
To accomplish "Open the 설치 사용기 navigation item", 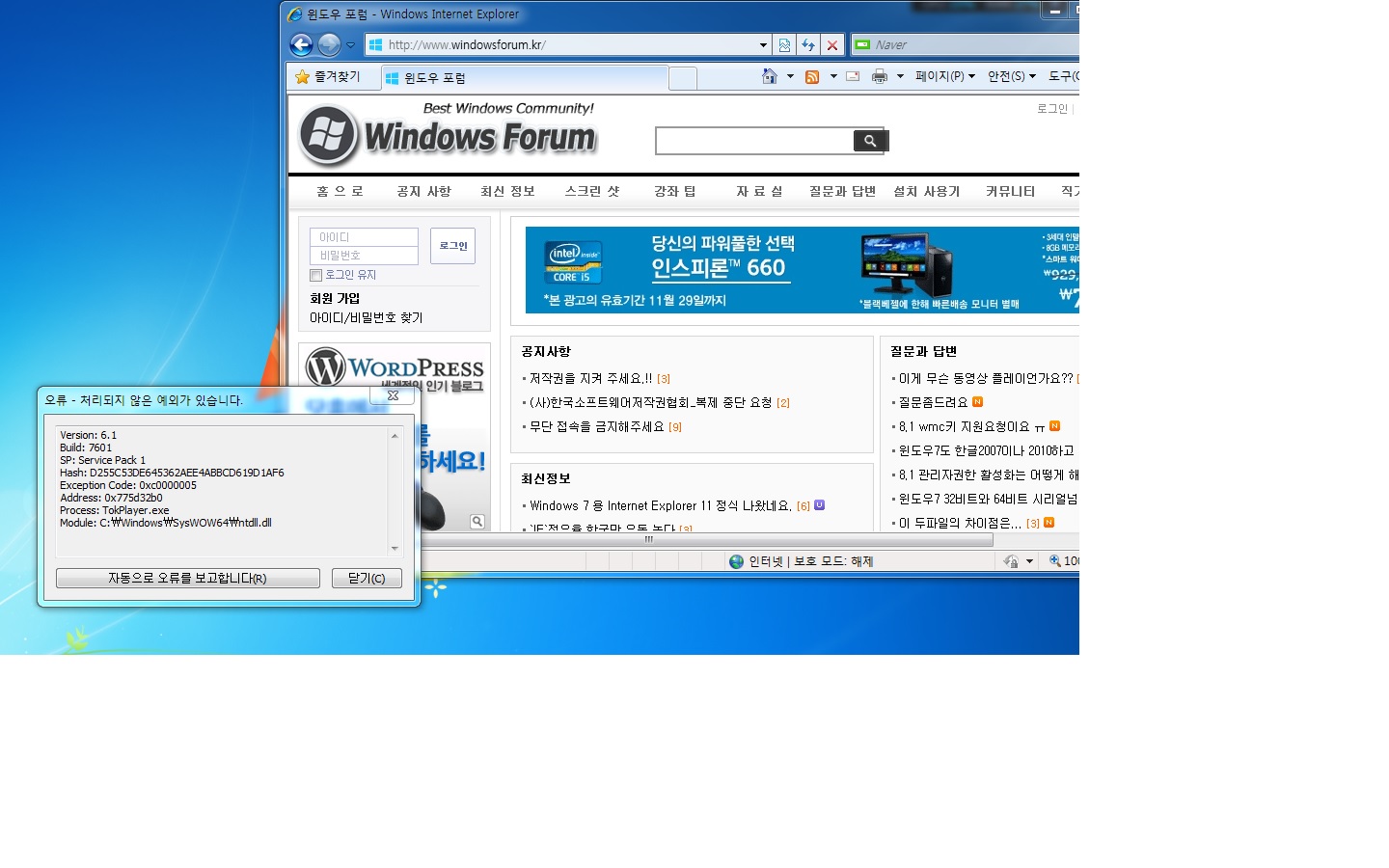I will (926, 191).
